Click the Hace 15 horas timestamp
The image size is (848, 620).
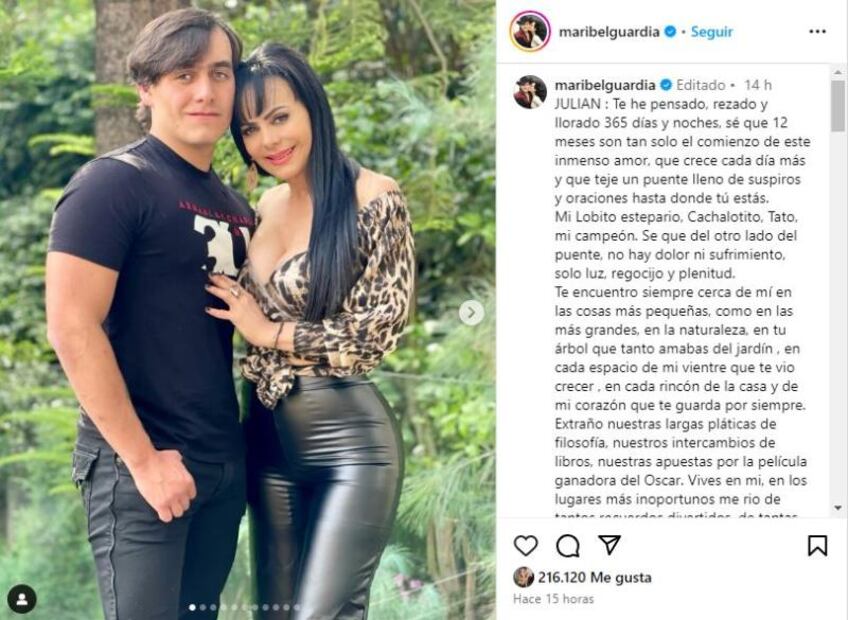[x=553, y=599]
